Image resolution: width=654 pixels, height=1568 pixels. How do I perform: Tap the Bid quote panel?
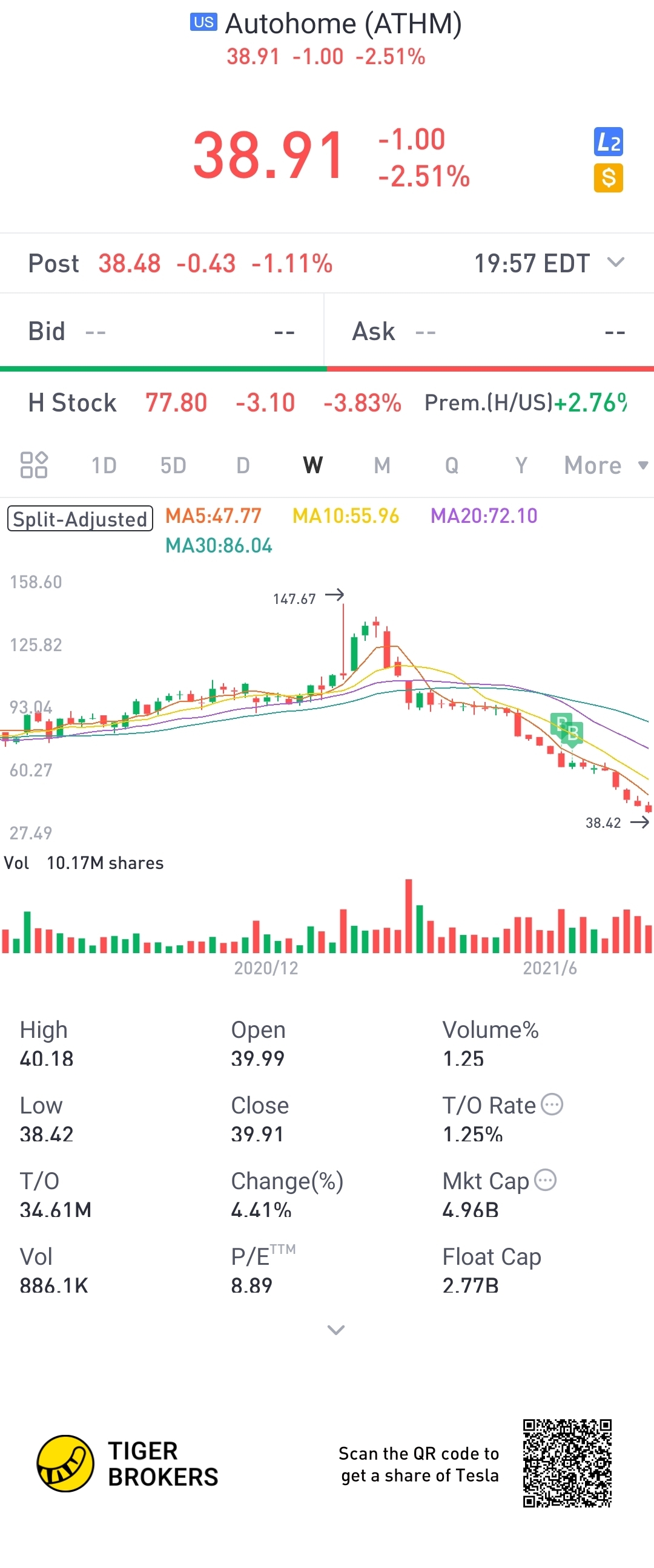(x=162, y=332)
